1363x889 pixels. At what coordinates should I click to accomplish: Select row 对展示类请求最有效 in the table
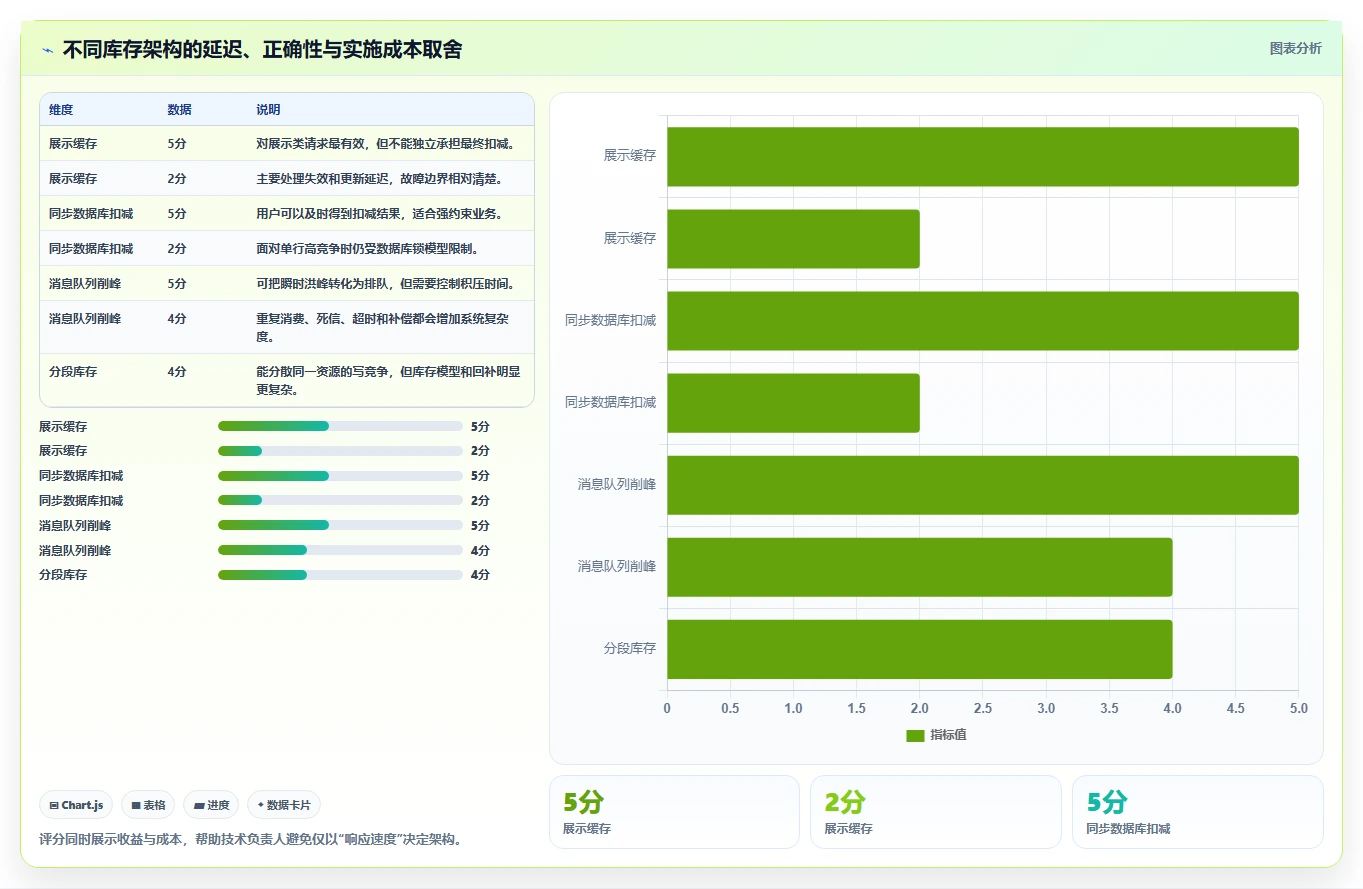pyautogui.click(x=287, y=144)
